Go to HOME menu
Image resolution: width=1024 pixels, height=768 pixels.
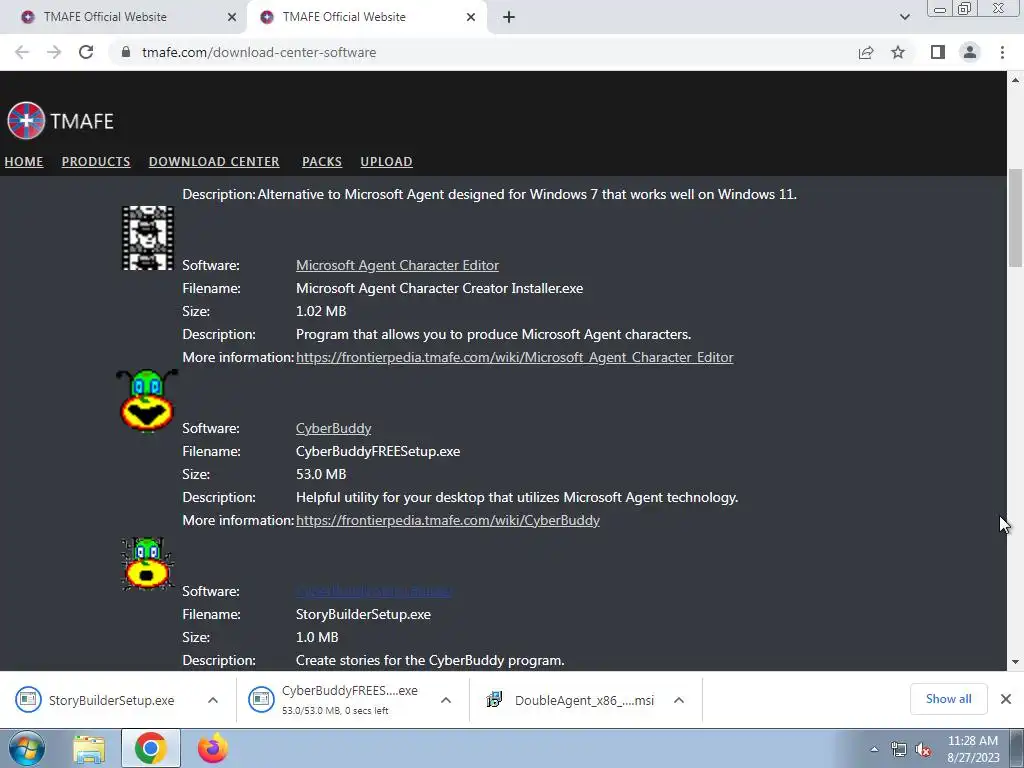[24, 161]
